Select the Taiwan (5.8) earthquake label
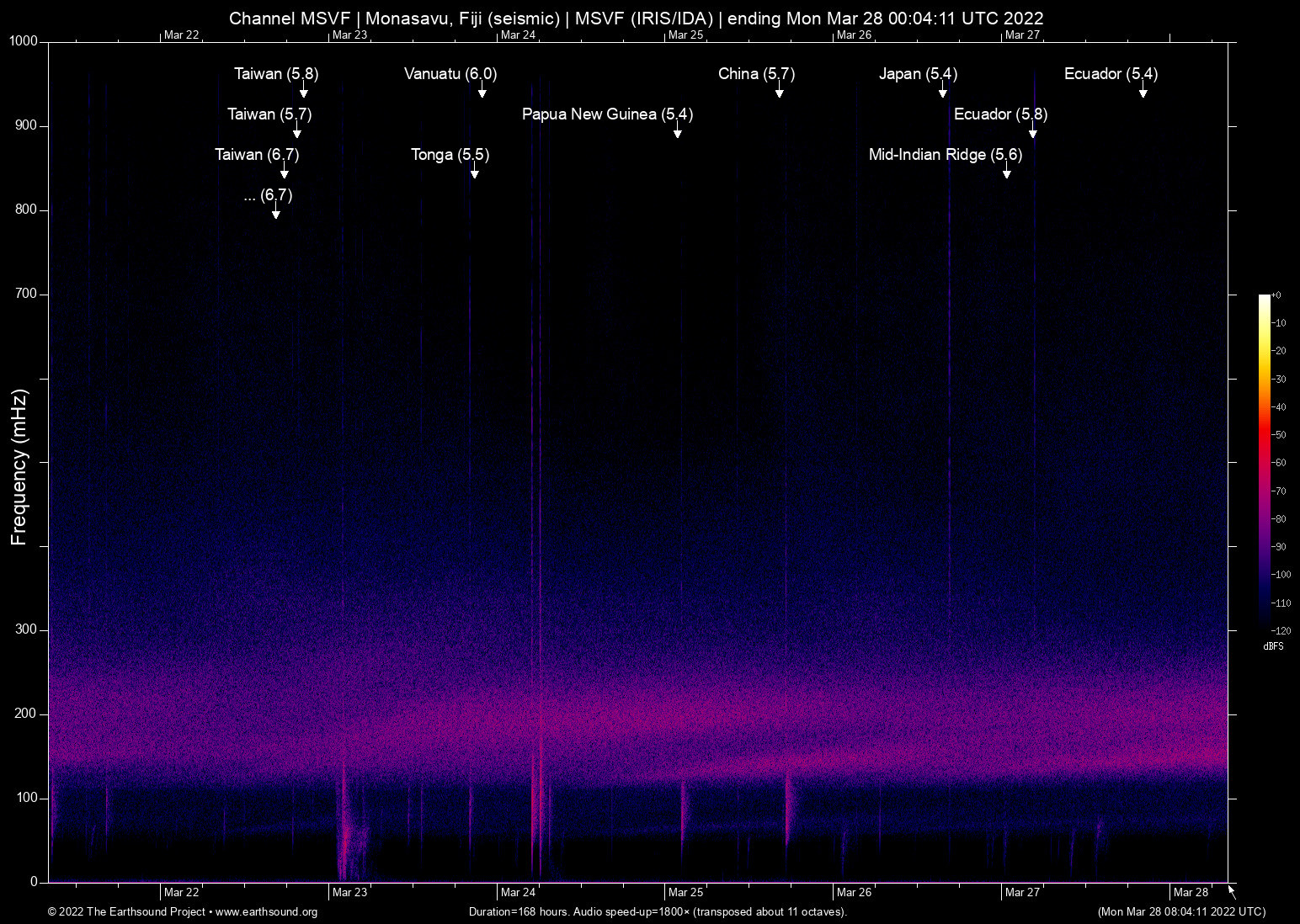The width and height of the screenshot is (1300, 924). point(276,74)
